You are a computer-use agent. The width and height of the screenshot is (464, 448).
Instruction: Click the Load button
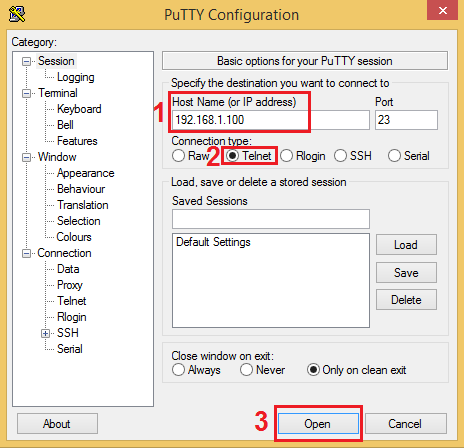click(406, 245)
